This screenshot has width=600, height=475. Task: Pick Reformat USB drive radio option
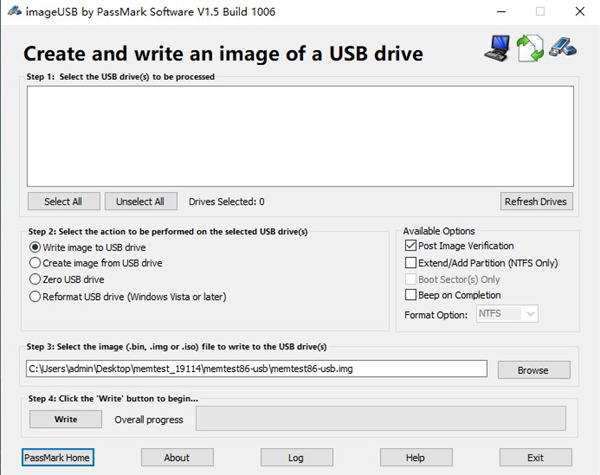pos(36,296)
